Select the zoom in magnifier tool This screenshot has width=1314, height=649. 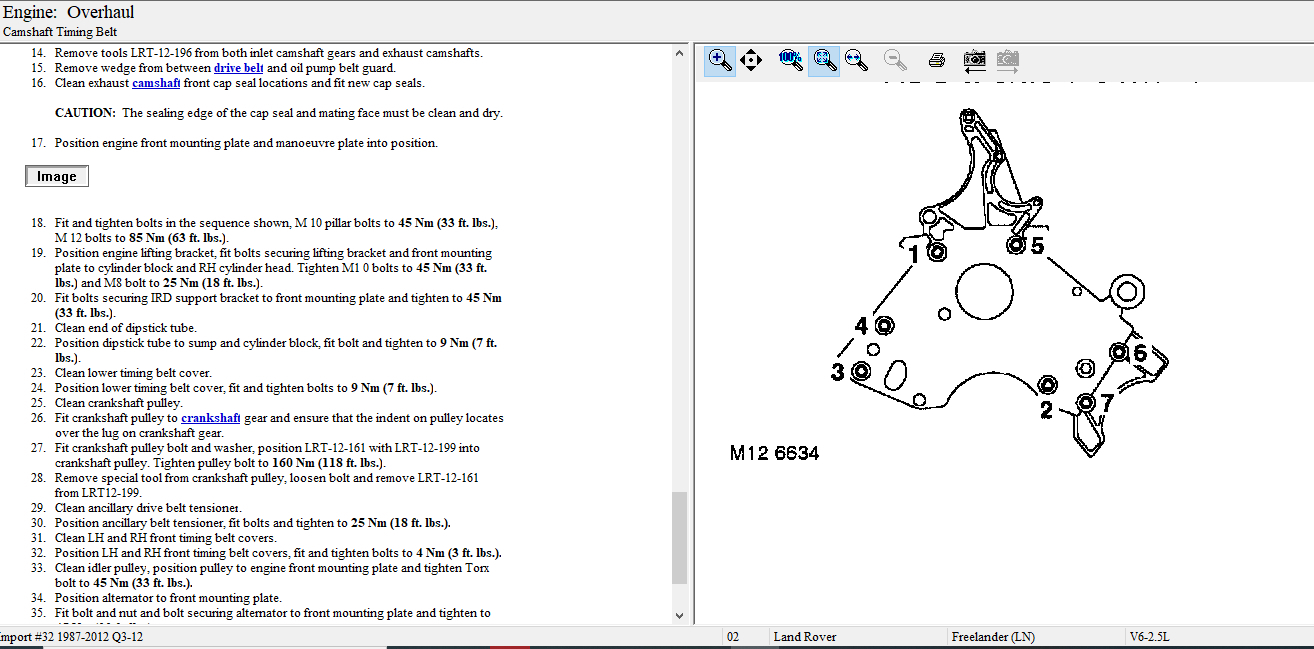pos(719,60)
